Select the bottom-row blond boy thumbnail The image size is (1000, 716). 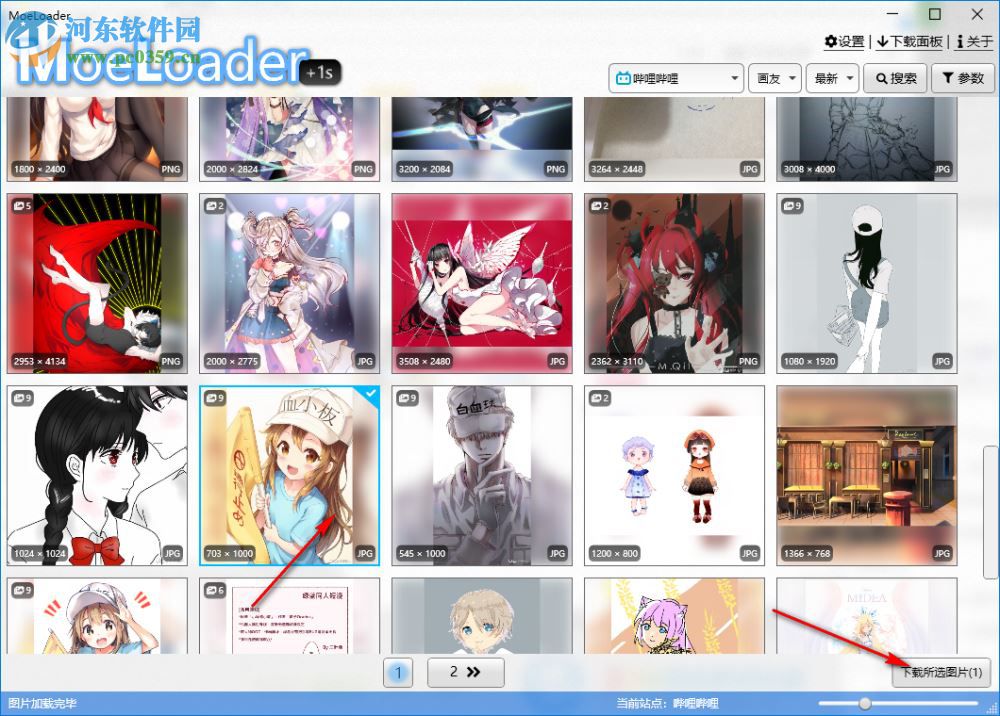pos(482,616)
